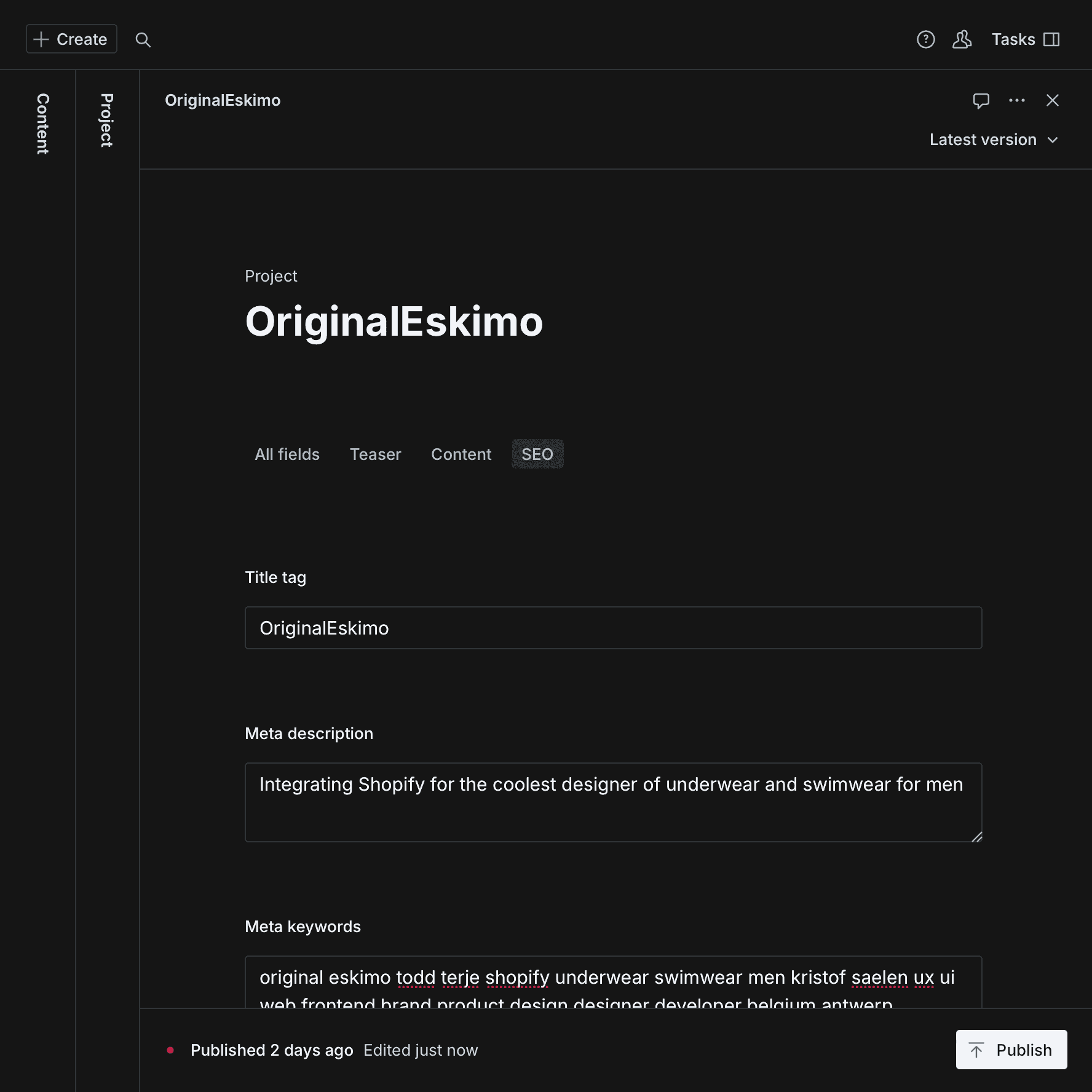Switch to the Teaser tab
This screenshot has height=1092, width=1092.
click(x=375, y=454)
